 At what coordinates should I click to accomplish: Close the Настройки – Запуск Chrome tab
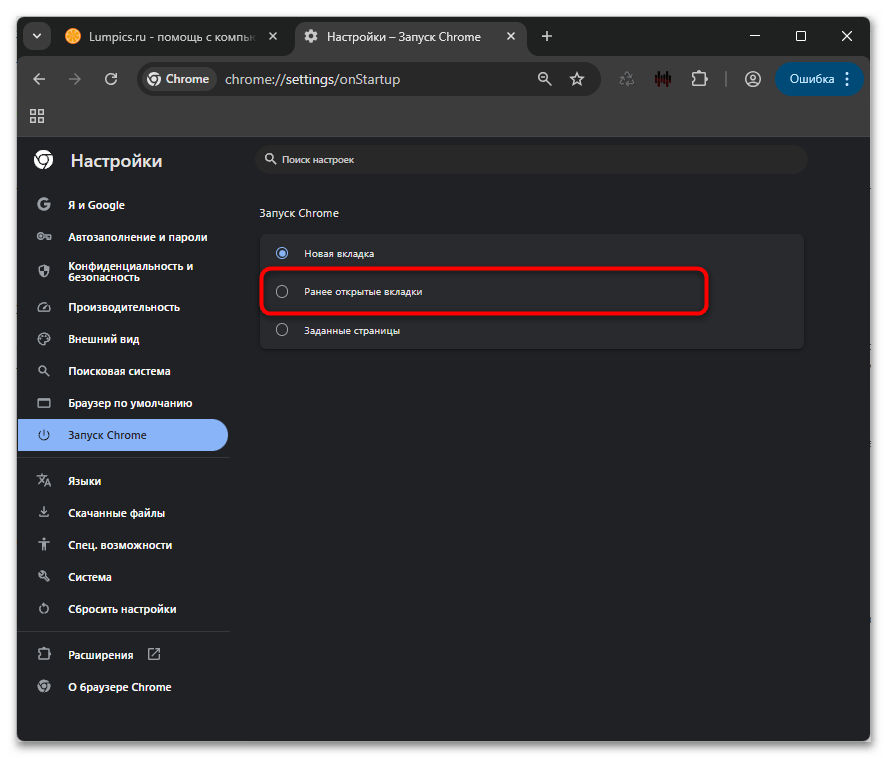coord(511,36)
